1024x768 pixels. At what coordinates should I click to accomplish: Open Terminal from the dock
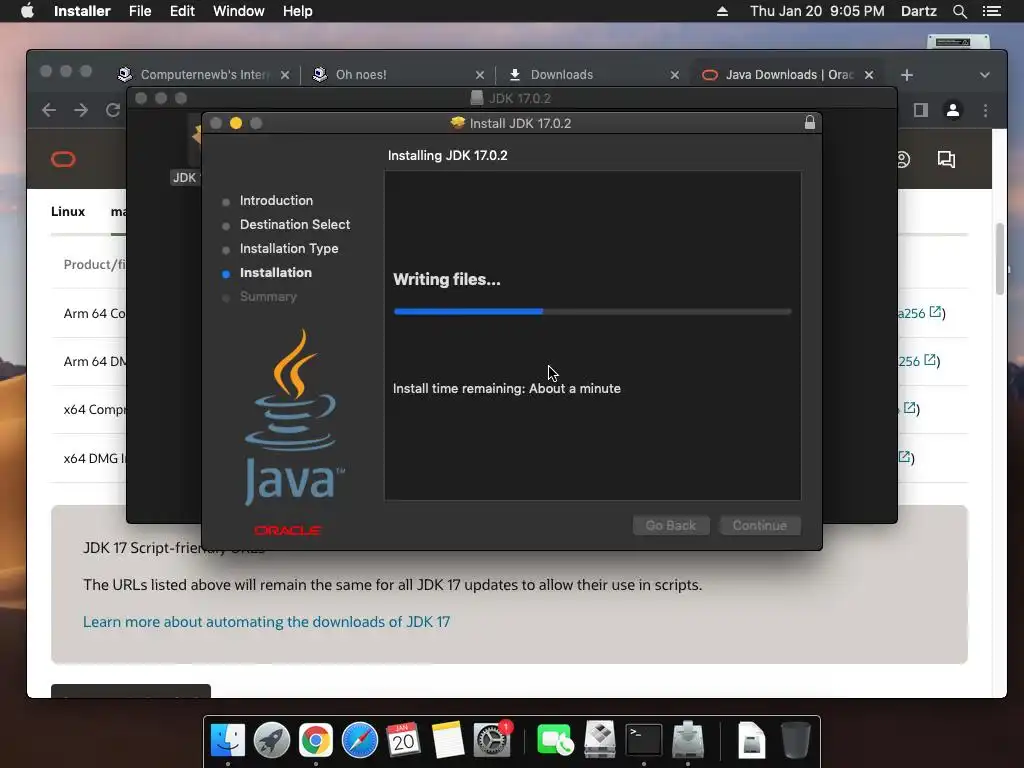[644, 741]
